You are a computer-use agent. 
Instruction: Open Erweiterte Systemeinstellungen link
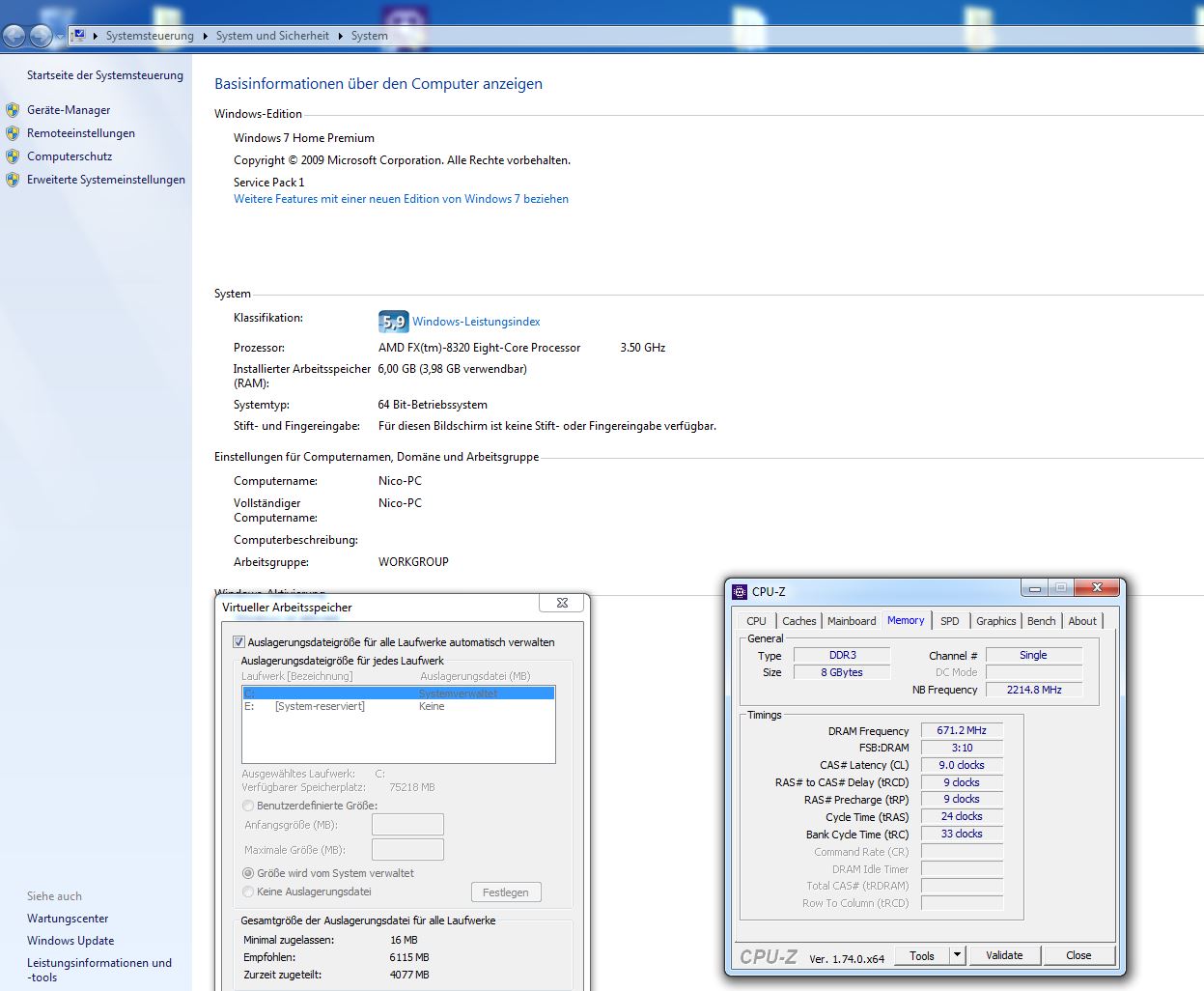(x=106, y=180)
